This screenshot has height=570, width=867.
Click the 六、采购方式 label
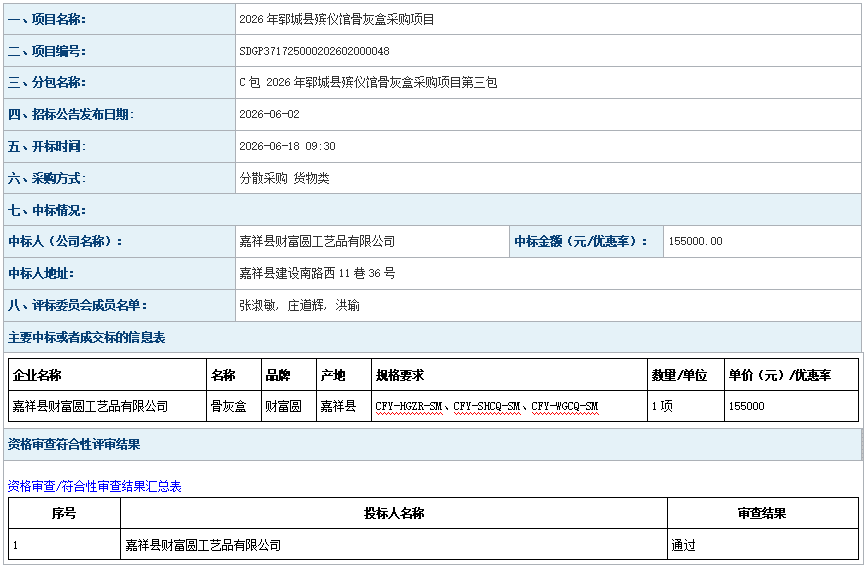pyautogui.click(x=47, y=178)
